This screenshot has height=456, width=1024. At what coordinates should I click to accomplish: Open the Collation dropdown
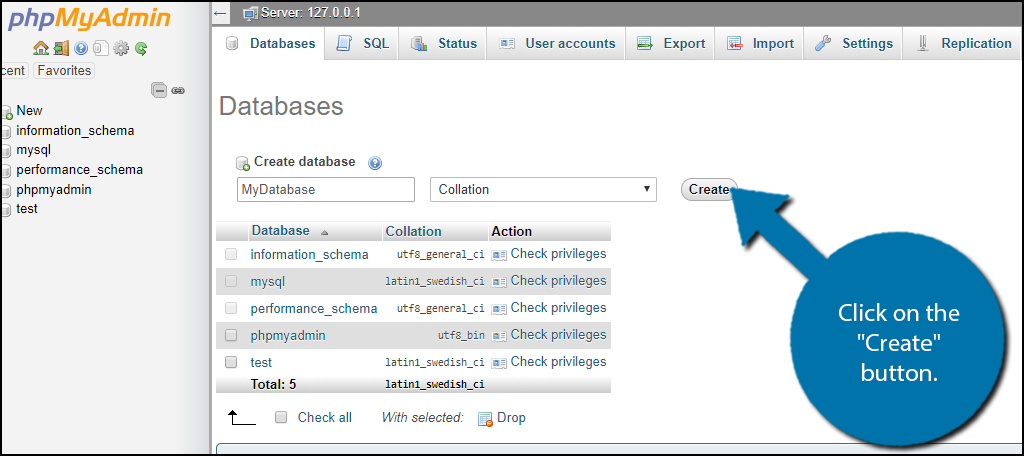(543, 189)
